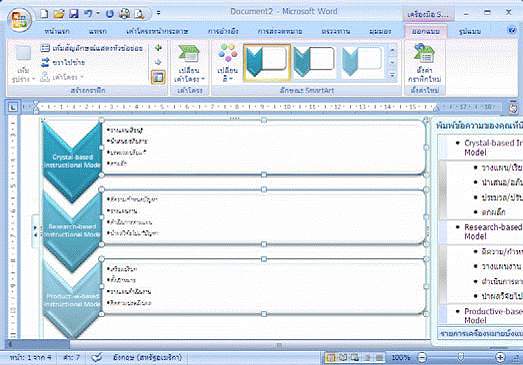Image resolution: width=523 pixels, height=365 pixels.
Task: Choose the third light-blue SmartArt style thumbnail
Action: [x=362, y=63]
